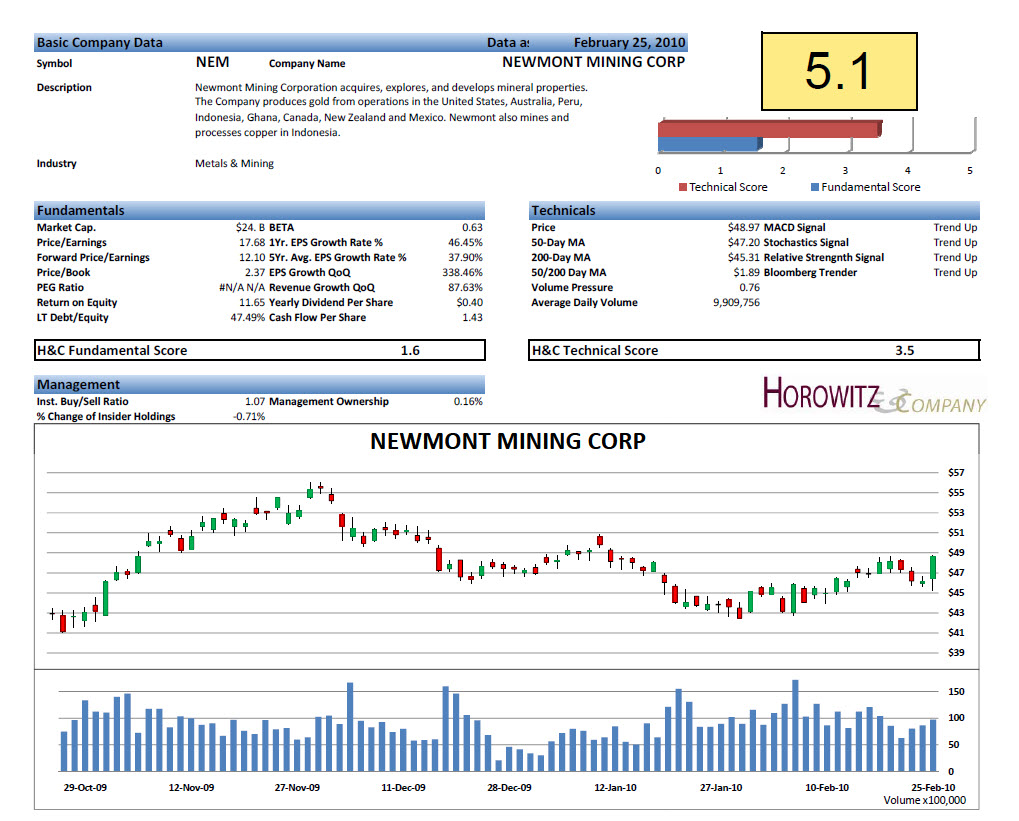
Task: Select the H&C Technical Score value 3.5
Action: click(x=905, y=350)
